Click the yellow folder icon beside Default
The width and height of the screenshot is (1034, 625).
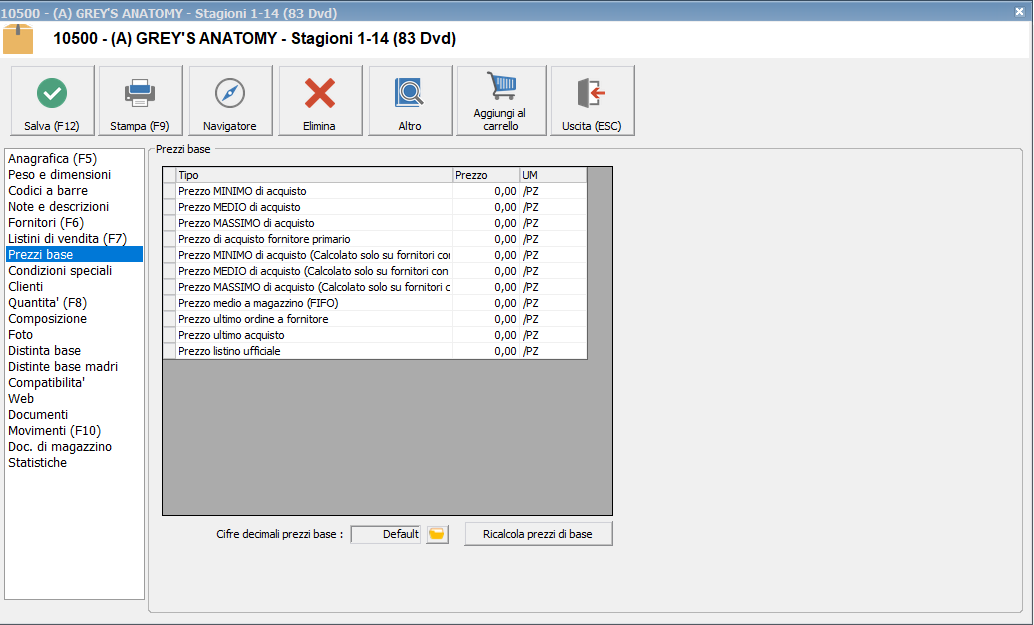[x=437, y=534]
